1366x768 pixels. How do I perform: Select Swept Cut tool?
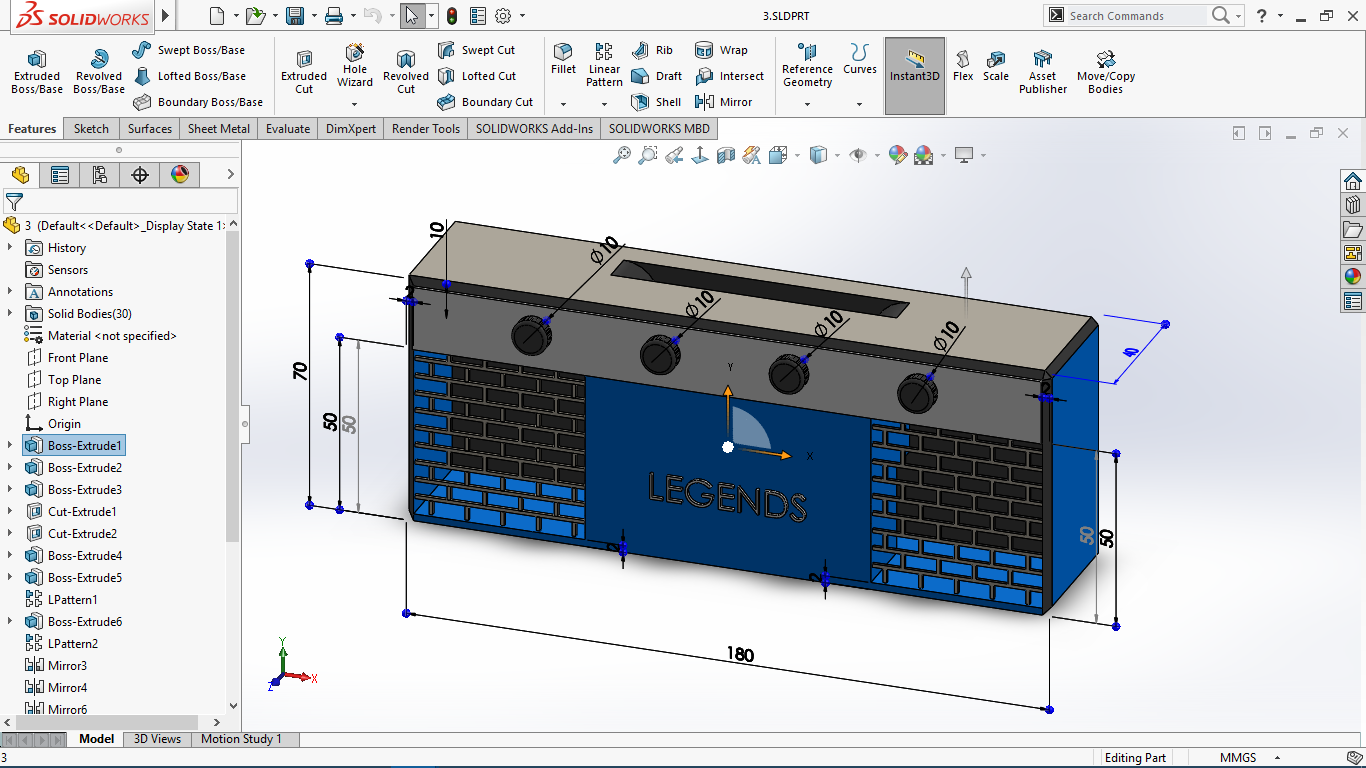(x=476, y=50)
